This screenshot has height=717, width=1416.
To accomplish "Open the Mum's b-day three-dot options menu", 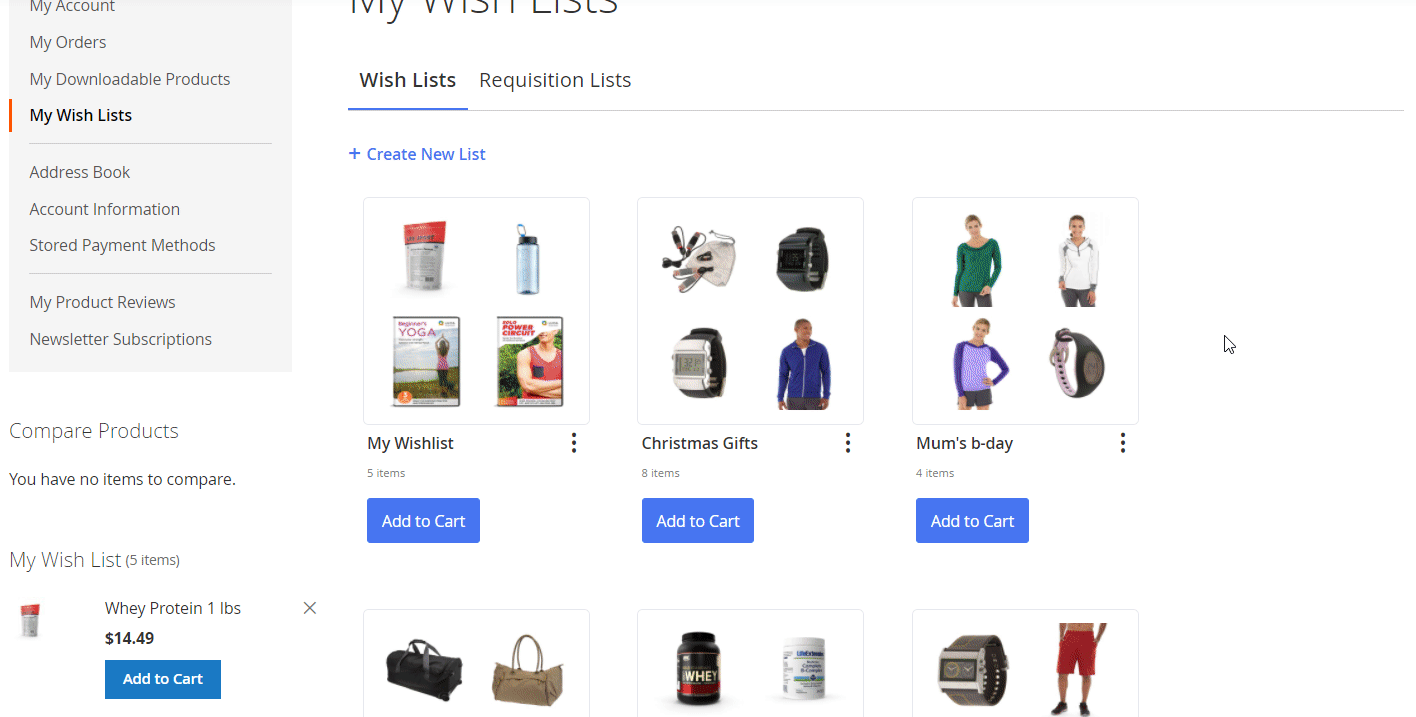I will [x=1123, y=443].
